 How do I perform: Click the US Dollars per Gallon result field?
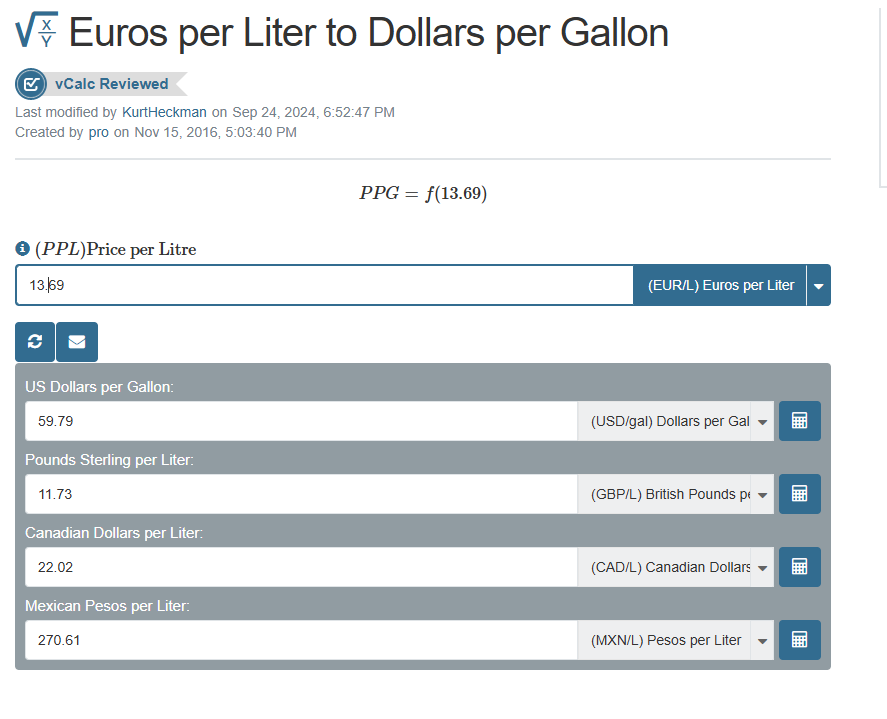[x=301, y=421]
